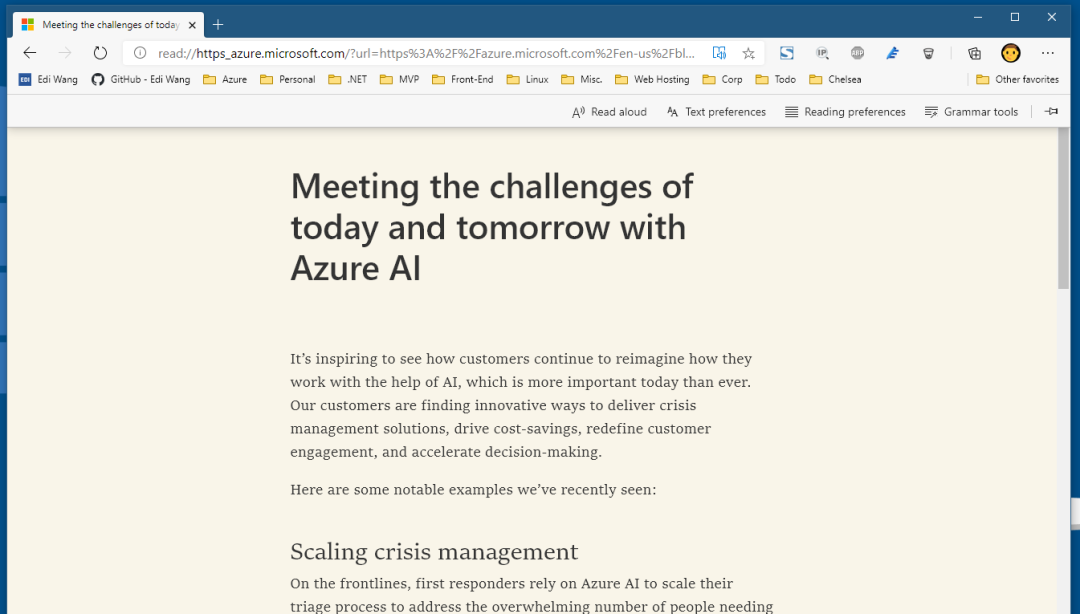
Task: Click the "Scaling crisis management" heading
Action: point(434,552)
